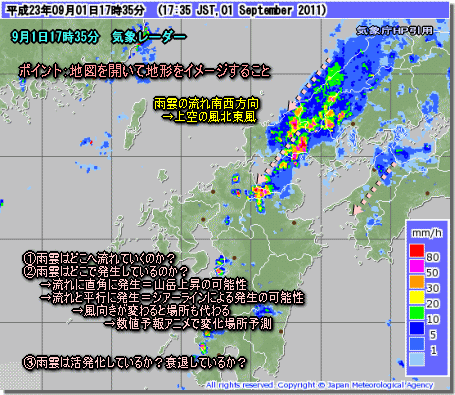
Task: Click the dark blue 5 mm/h legend swatch
Action: (417, 328)
